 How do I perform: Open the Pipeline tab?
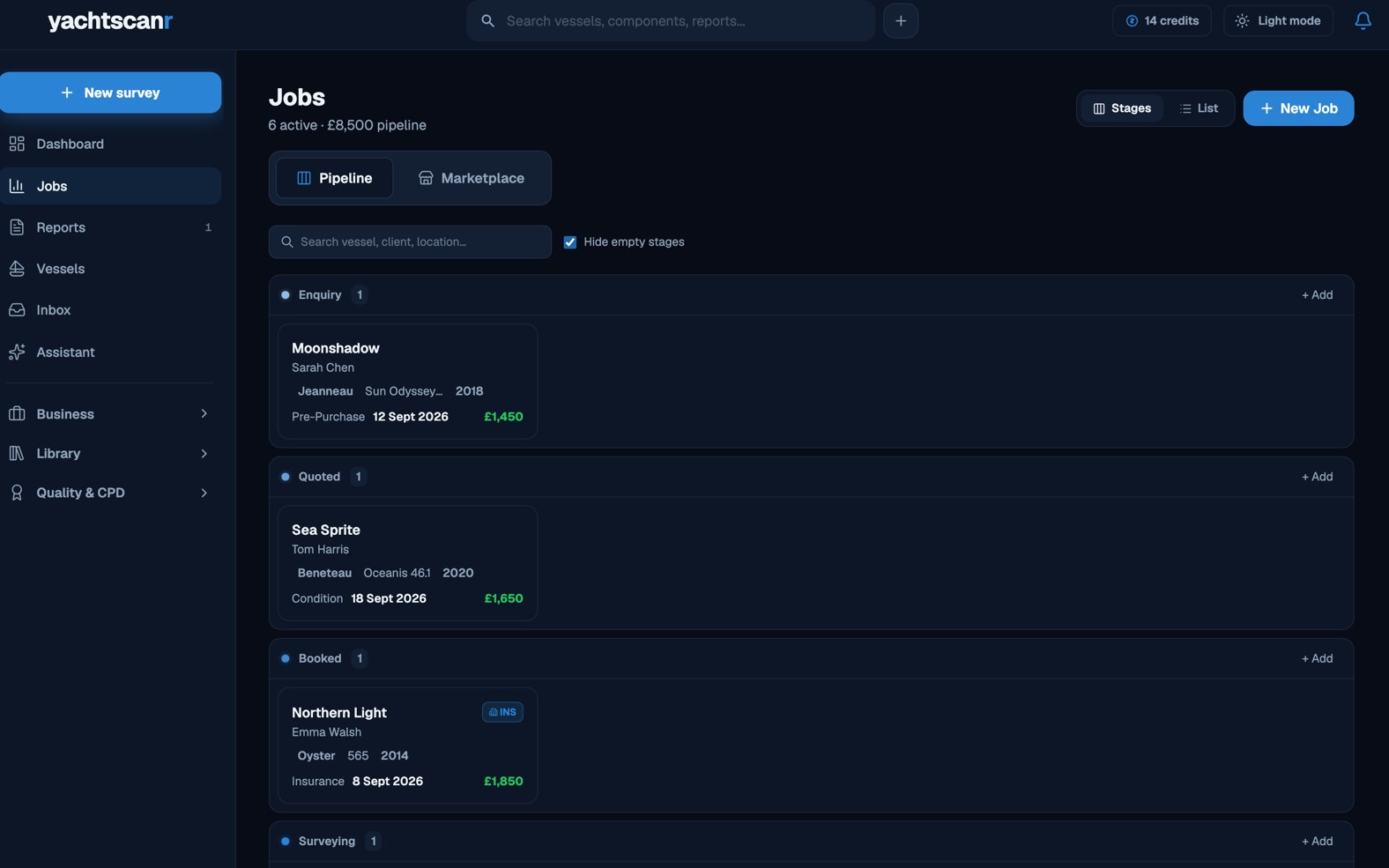[x=335, y=178]
